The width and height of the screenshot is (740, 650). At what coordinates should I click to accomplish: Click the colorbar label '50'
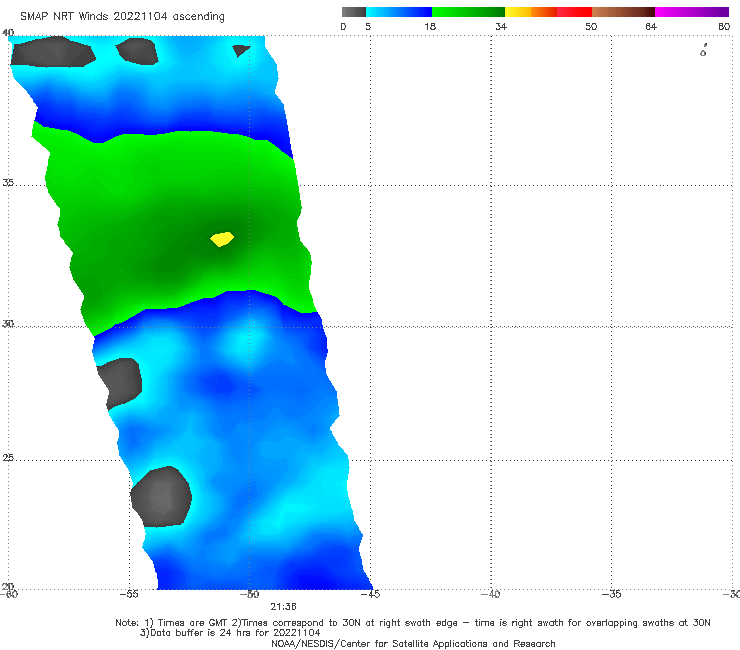point(591,26)
